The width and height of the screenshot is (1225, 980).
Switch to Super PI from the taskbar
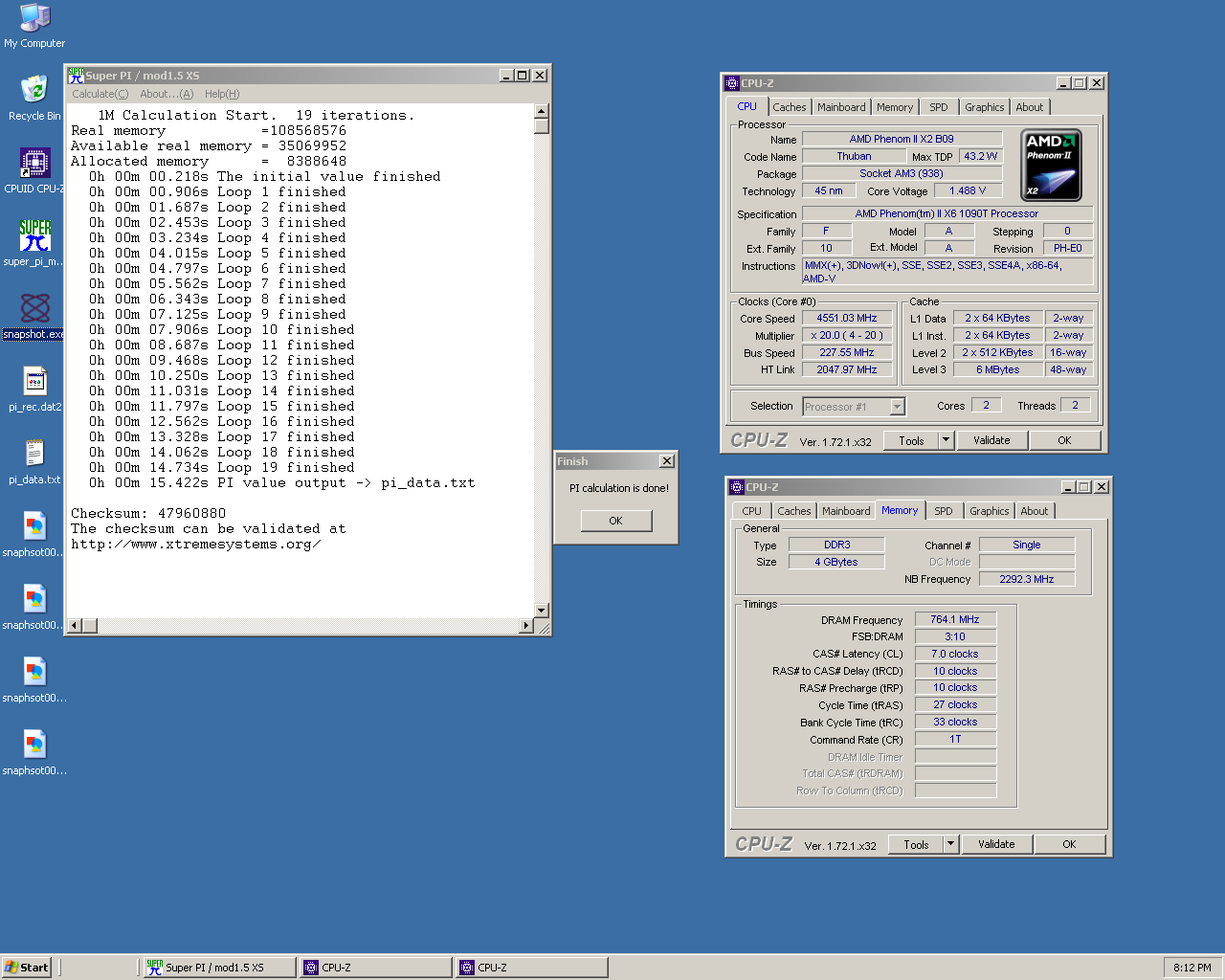coord(218,968)
